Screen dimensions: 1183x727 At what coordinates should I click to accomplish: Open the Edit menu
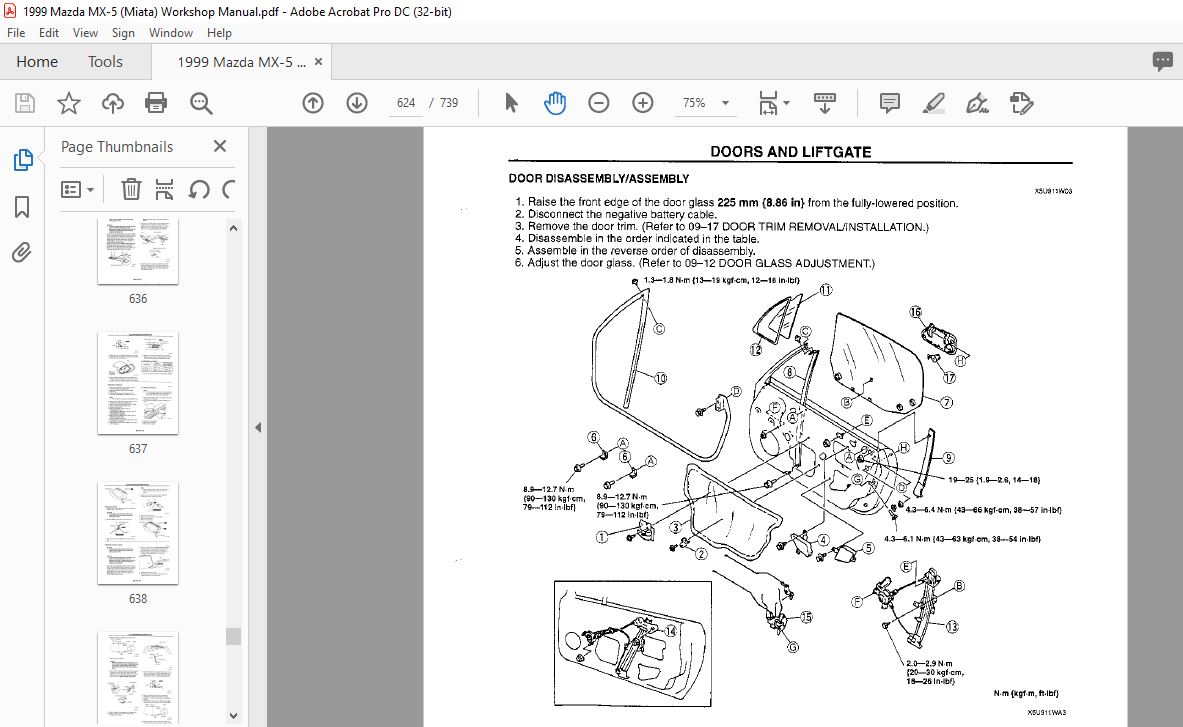49,33
